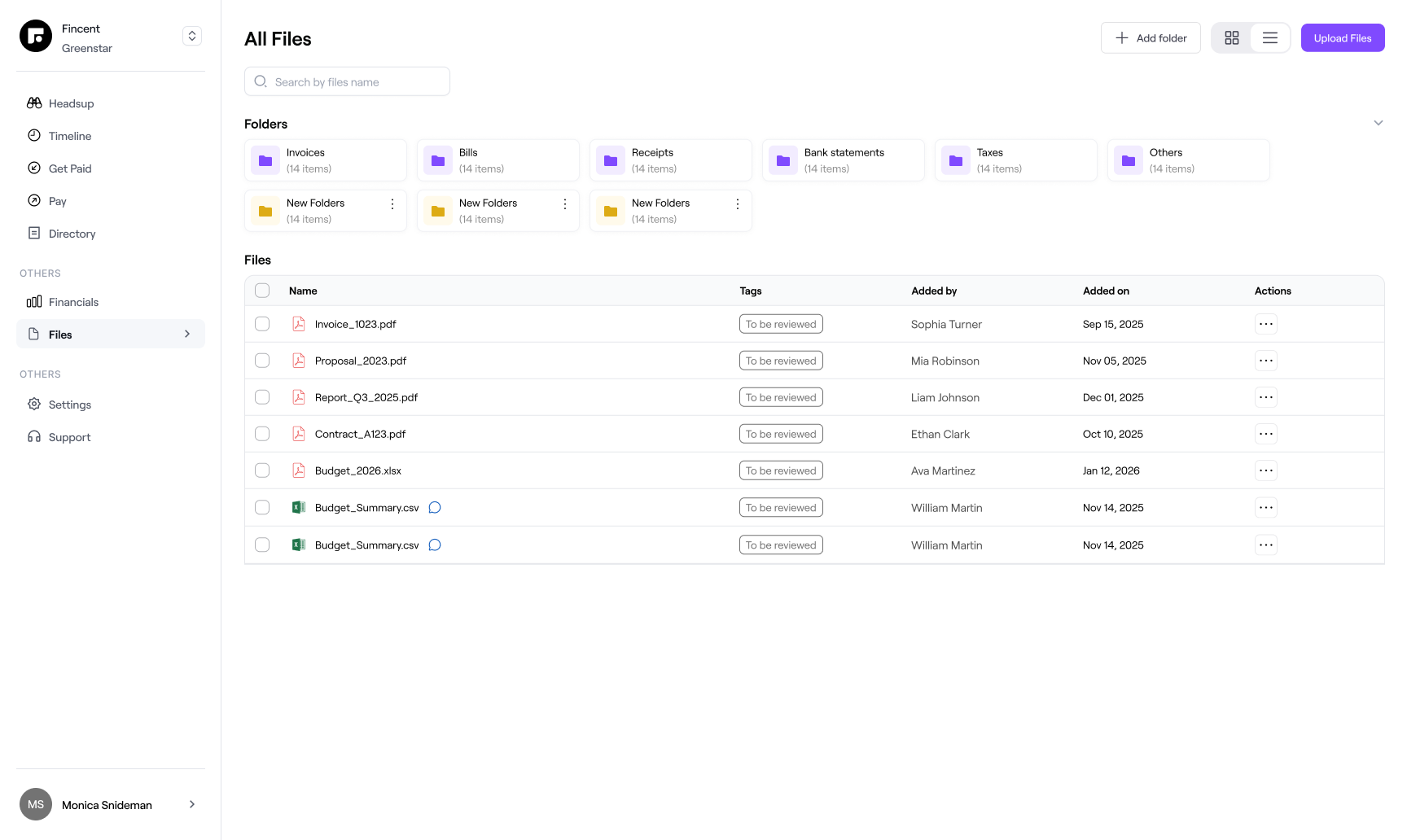Select the text 'Dec 01, 2025'
The image size is (1407, 840).
(1113, 397)
